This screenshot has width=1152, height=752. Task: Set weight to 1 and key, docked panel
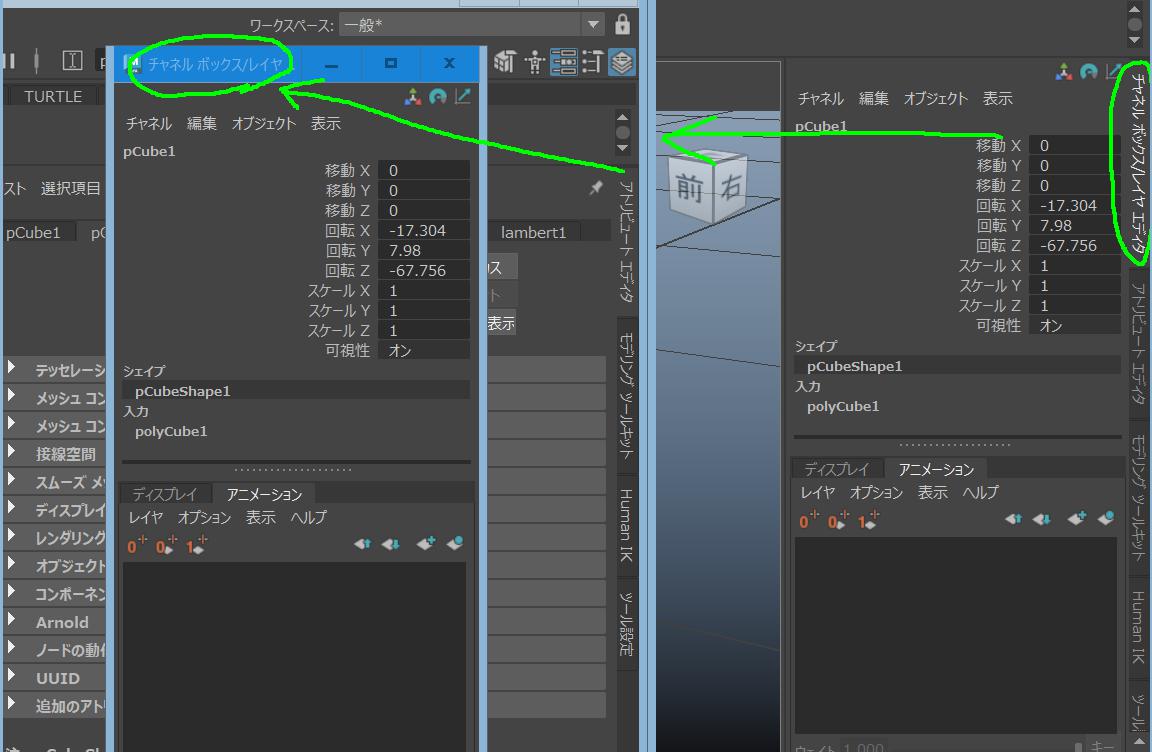pyautogui.click(x=868, y=521)
